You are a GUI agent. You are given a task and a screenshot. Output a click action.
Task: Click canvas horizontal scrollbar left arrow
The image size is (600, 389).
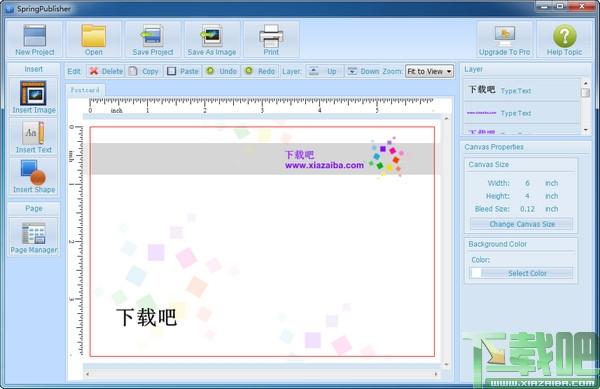[x=87, y=374]
